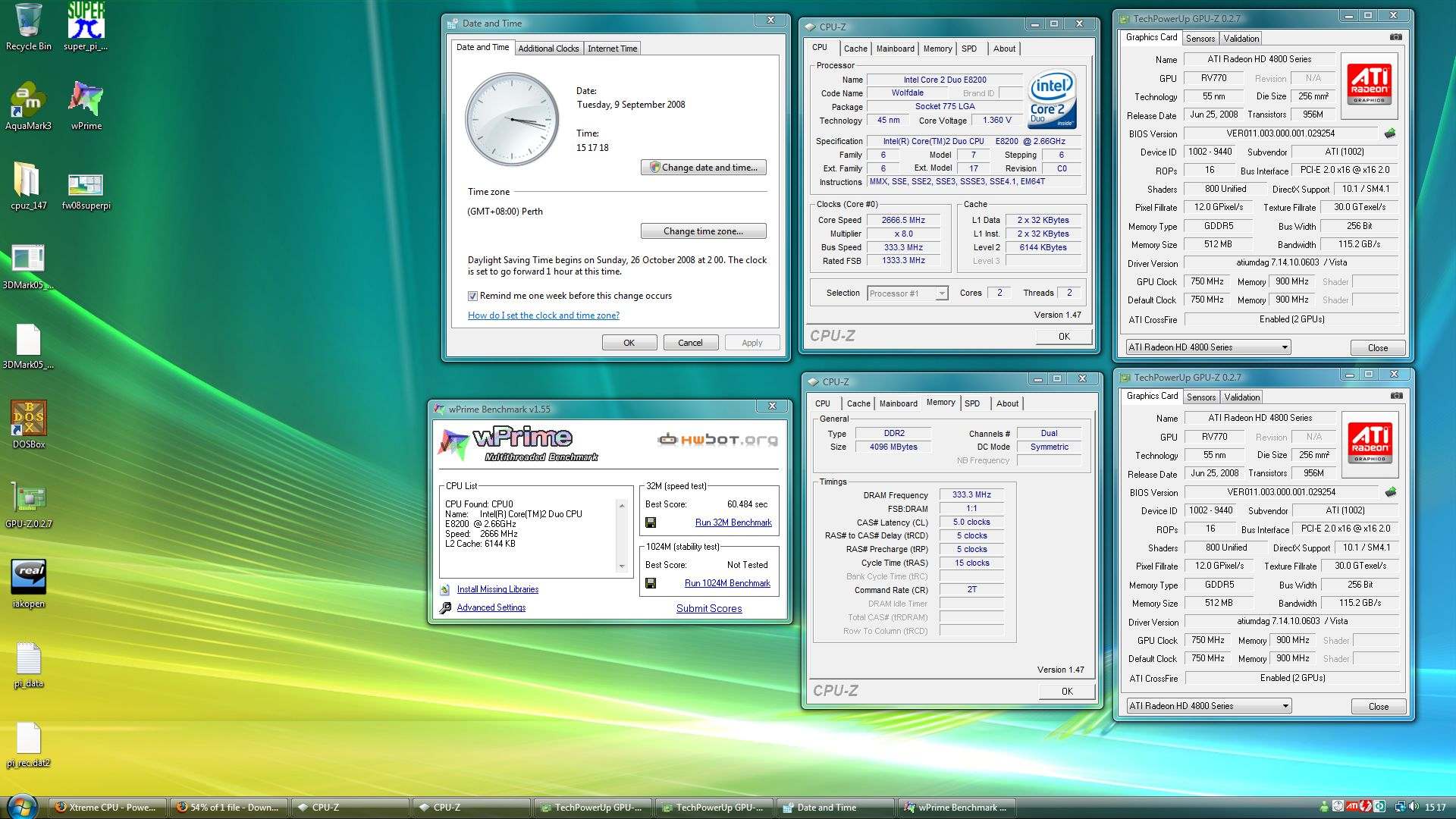Open the pi_data file icon

click(29, 664)
